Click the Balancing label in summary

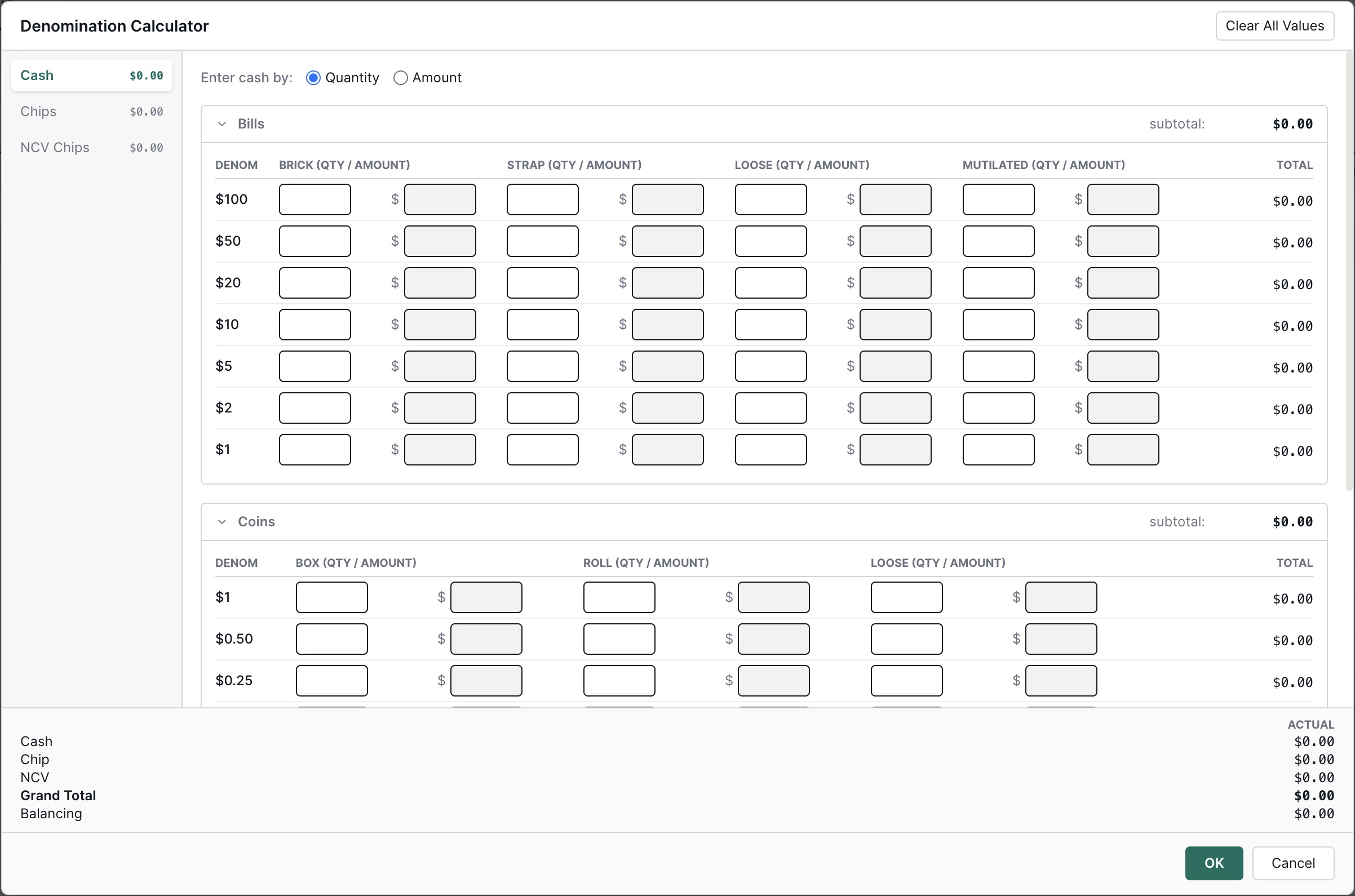coord(51,814)
